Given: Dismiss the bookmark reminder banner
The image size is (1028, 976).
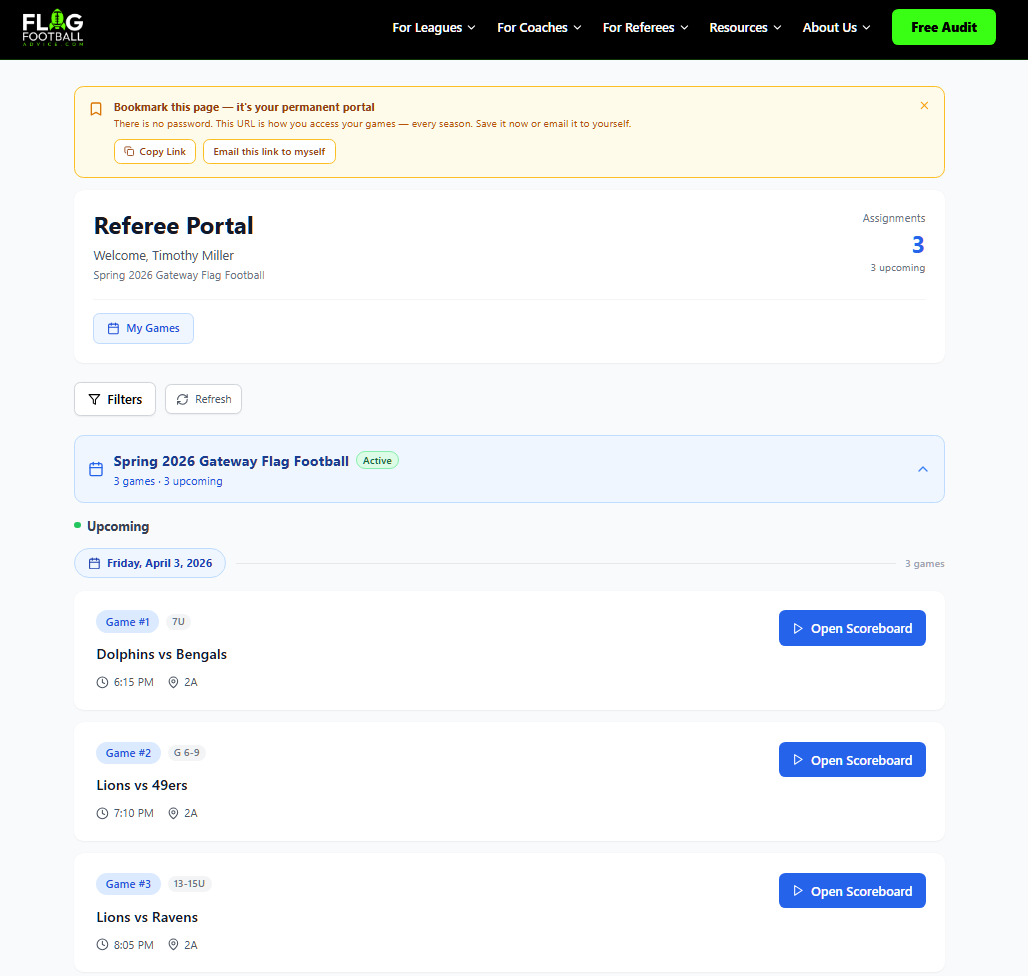Looking at the screenshot, I should click(924, 106).
